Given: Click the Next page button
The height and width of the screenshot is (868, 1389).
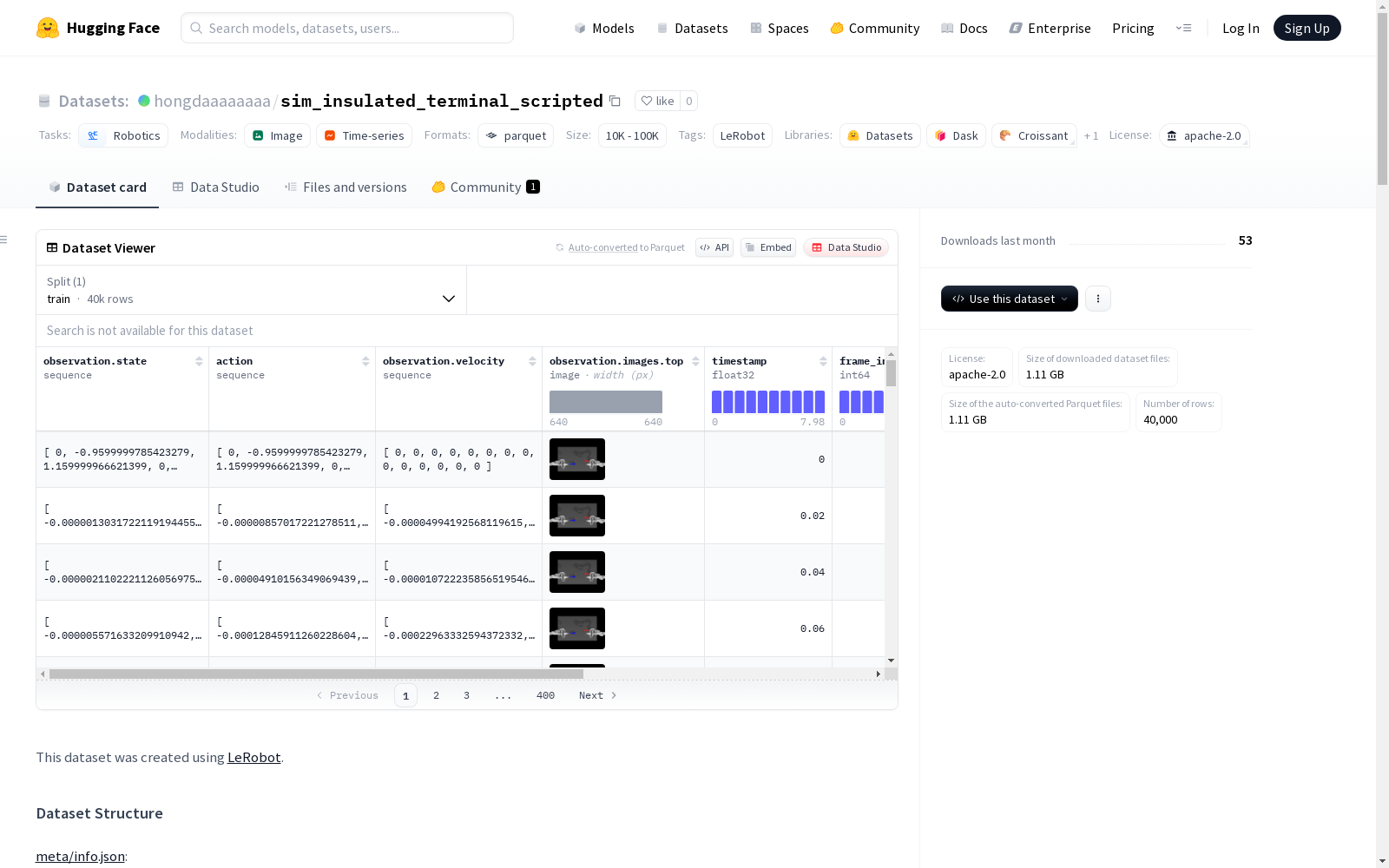Looking at the screenshot, I should [597, 695].
